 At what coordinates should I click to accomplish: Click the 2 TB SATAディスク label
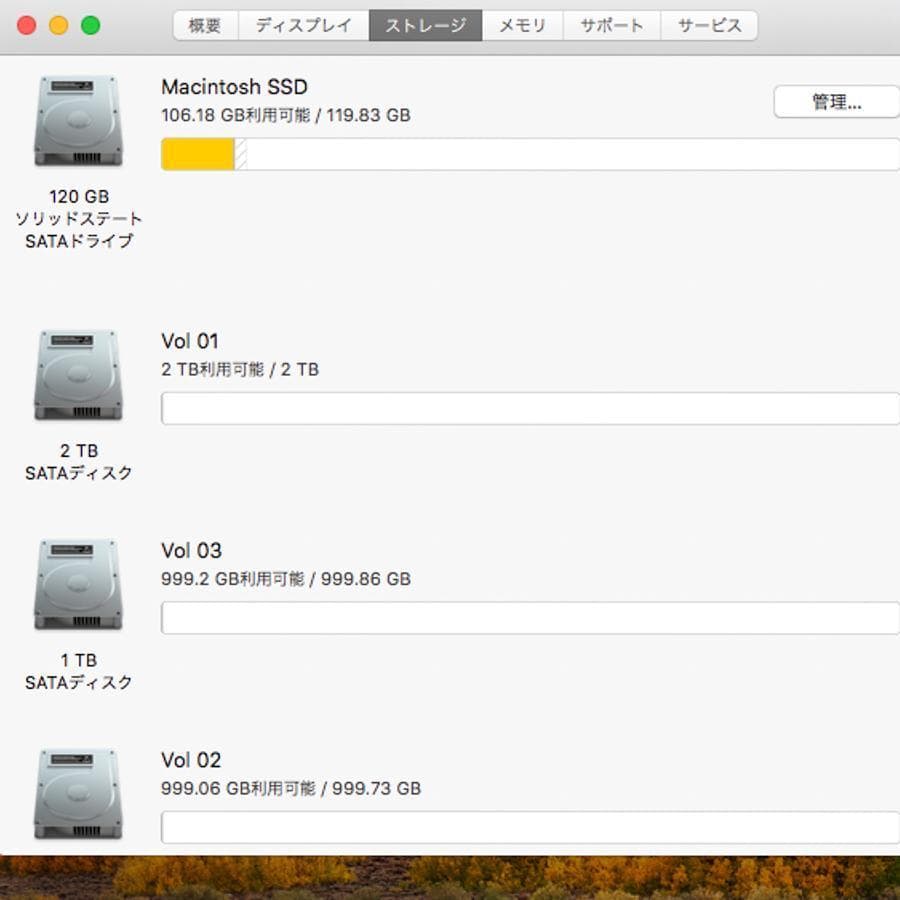point(78,462)
